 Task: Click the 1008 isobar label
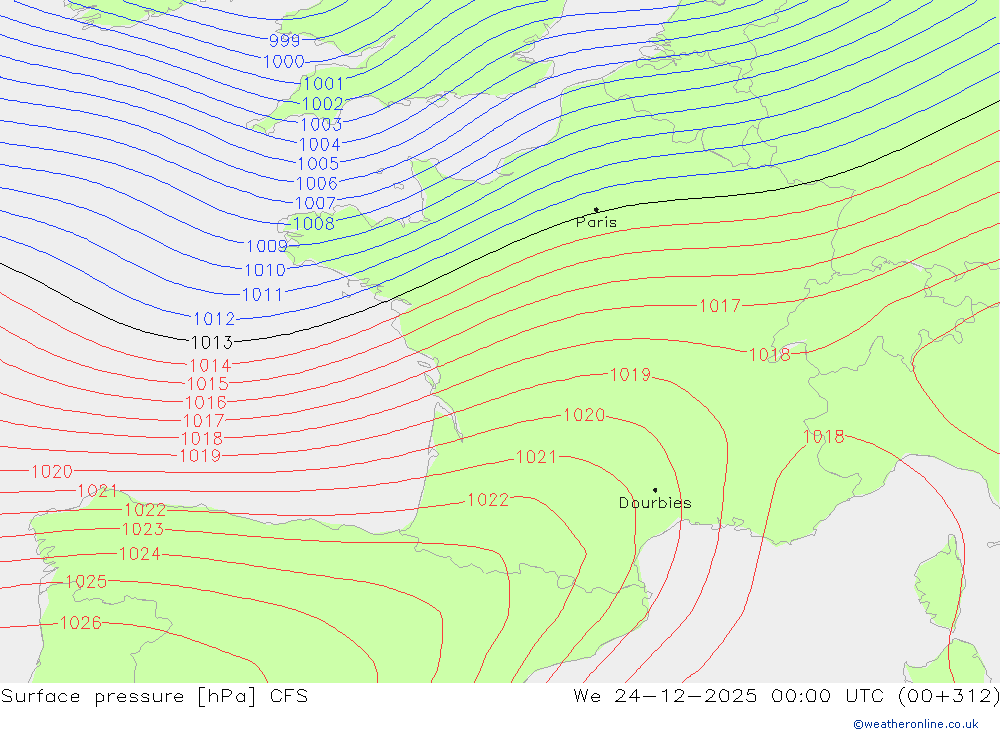[313, 224]
